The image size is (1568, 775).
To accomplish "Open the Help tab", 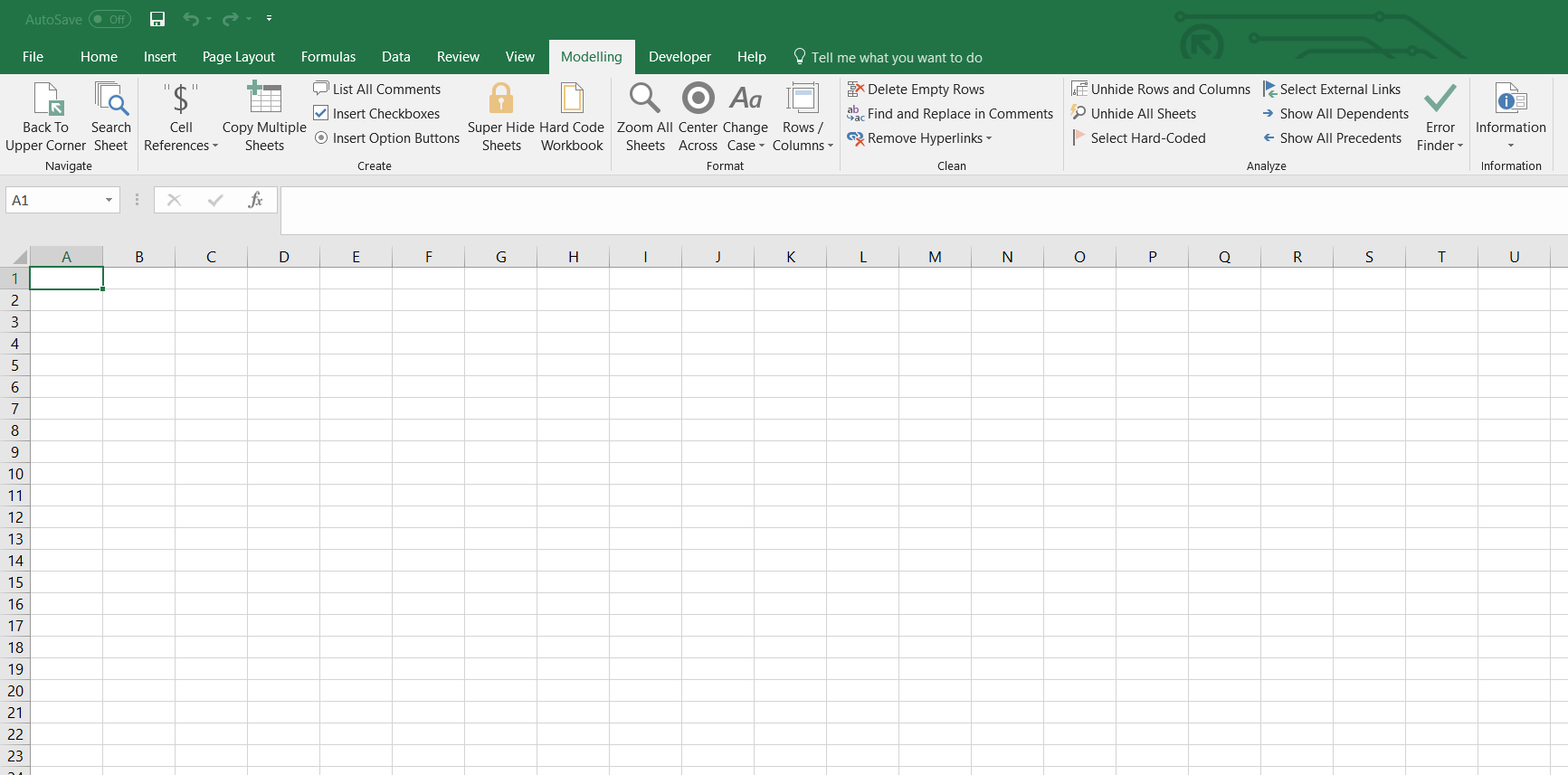I will (x=751, y=56).
